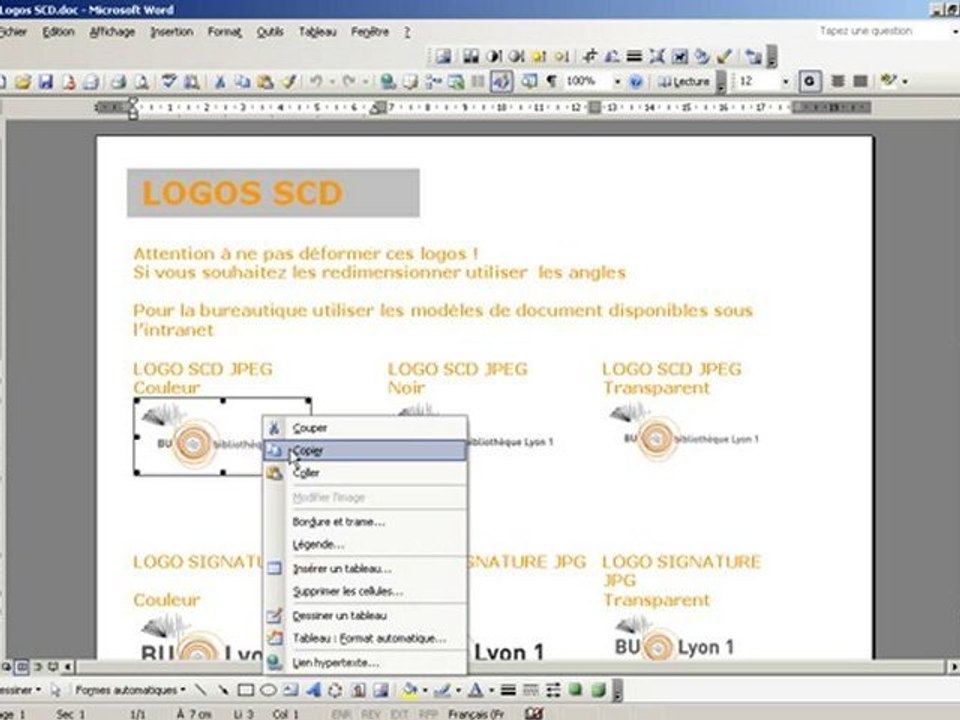Open line thickness style in the drawing toolbar
This screenshot has width=960, height=720.
click(508, 691)
